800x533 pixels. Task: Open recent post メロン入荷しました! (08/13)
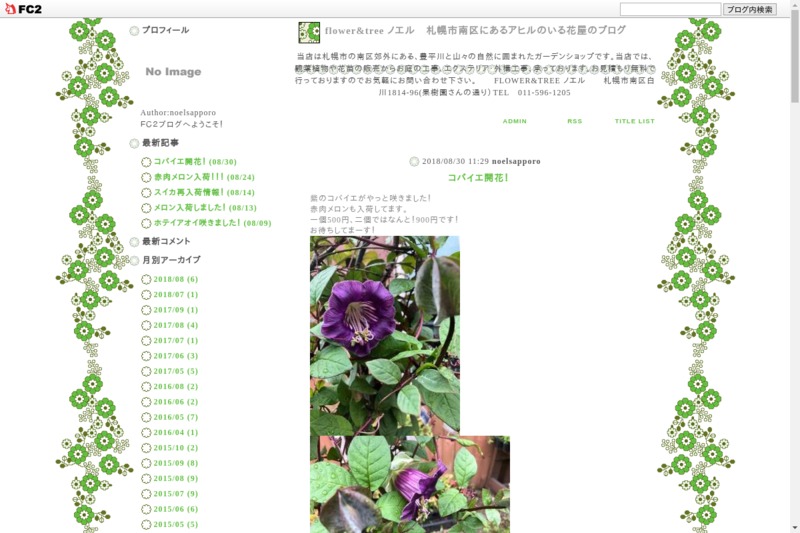[205, 208]
